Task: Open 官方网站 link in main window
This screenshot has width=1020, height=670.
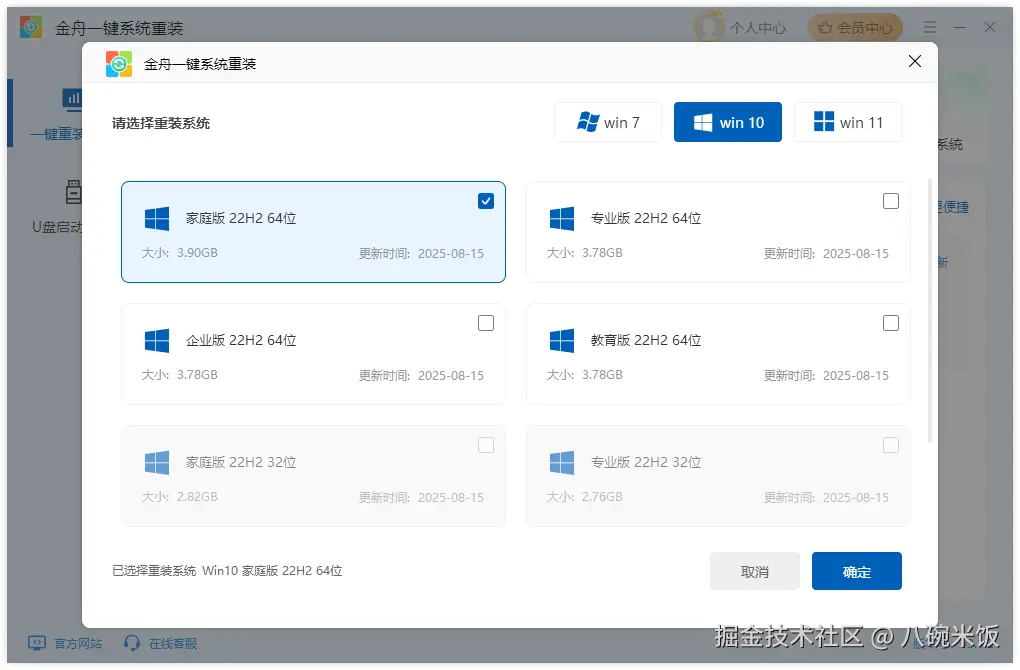Action: click(x=78, y=643)
